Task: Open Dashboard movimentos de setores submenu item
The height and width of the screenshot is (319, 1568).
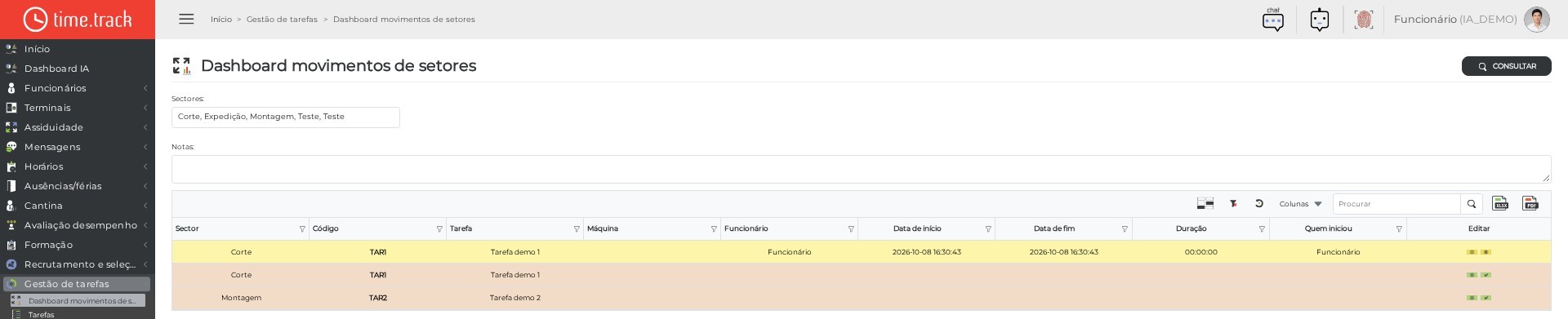Action: tap(78, 301)
